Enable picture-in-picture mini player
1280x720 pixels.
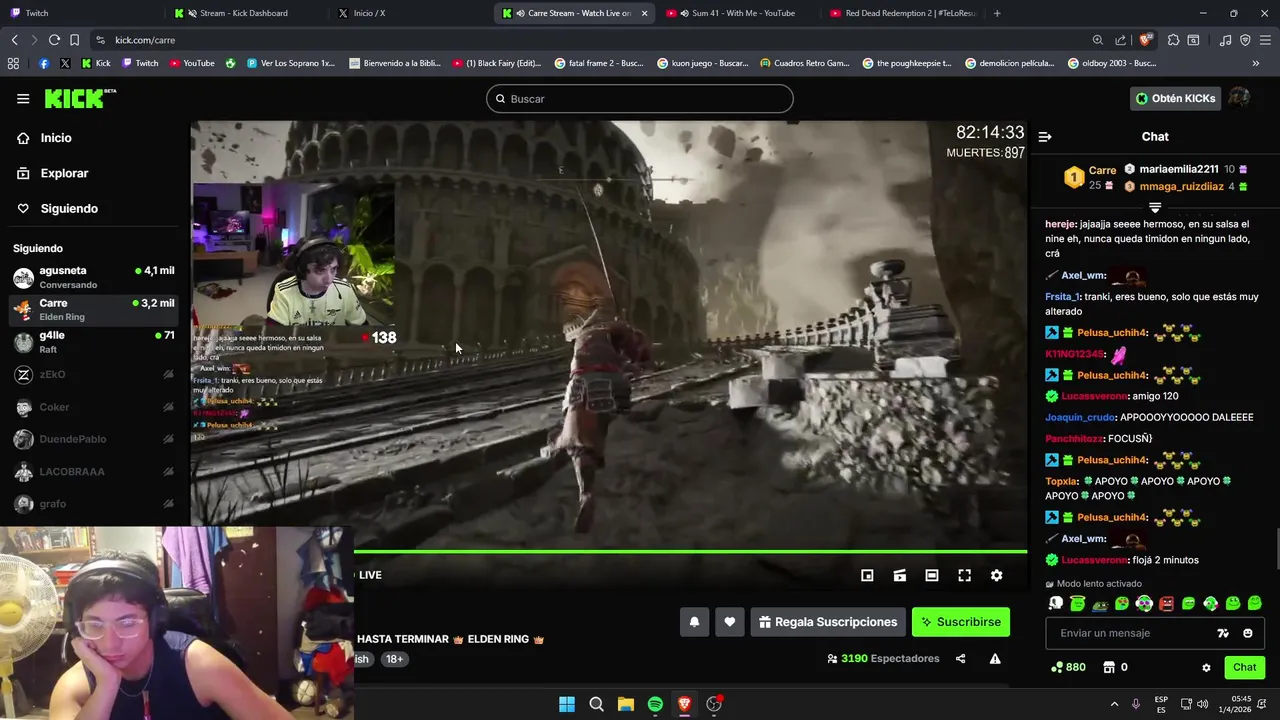point(867,575)
